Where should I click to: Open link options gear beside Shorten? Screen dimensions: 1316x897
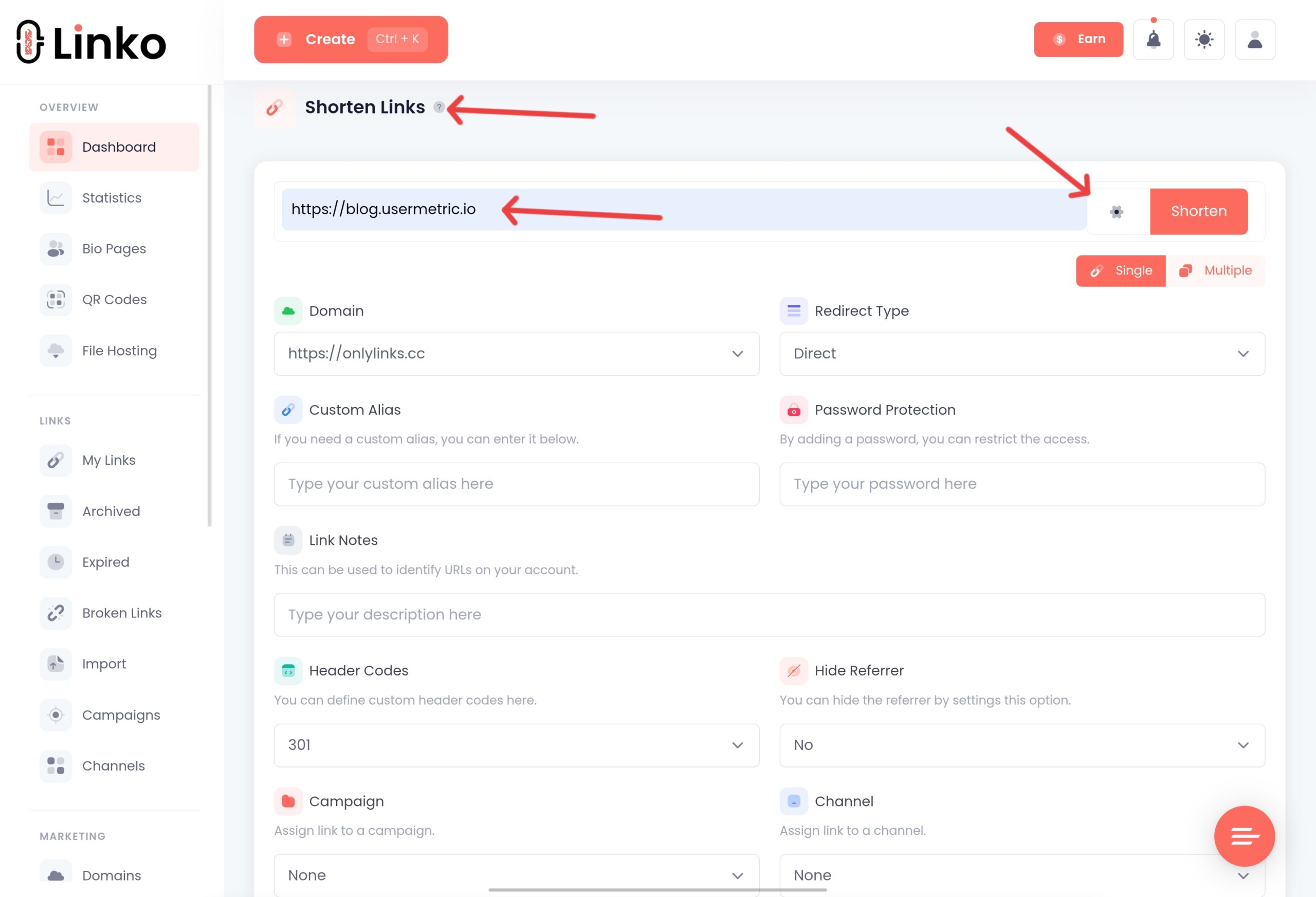[x=1116, y=212]
